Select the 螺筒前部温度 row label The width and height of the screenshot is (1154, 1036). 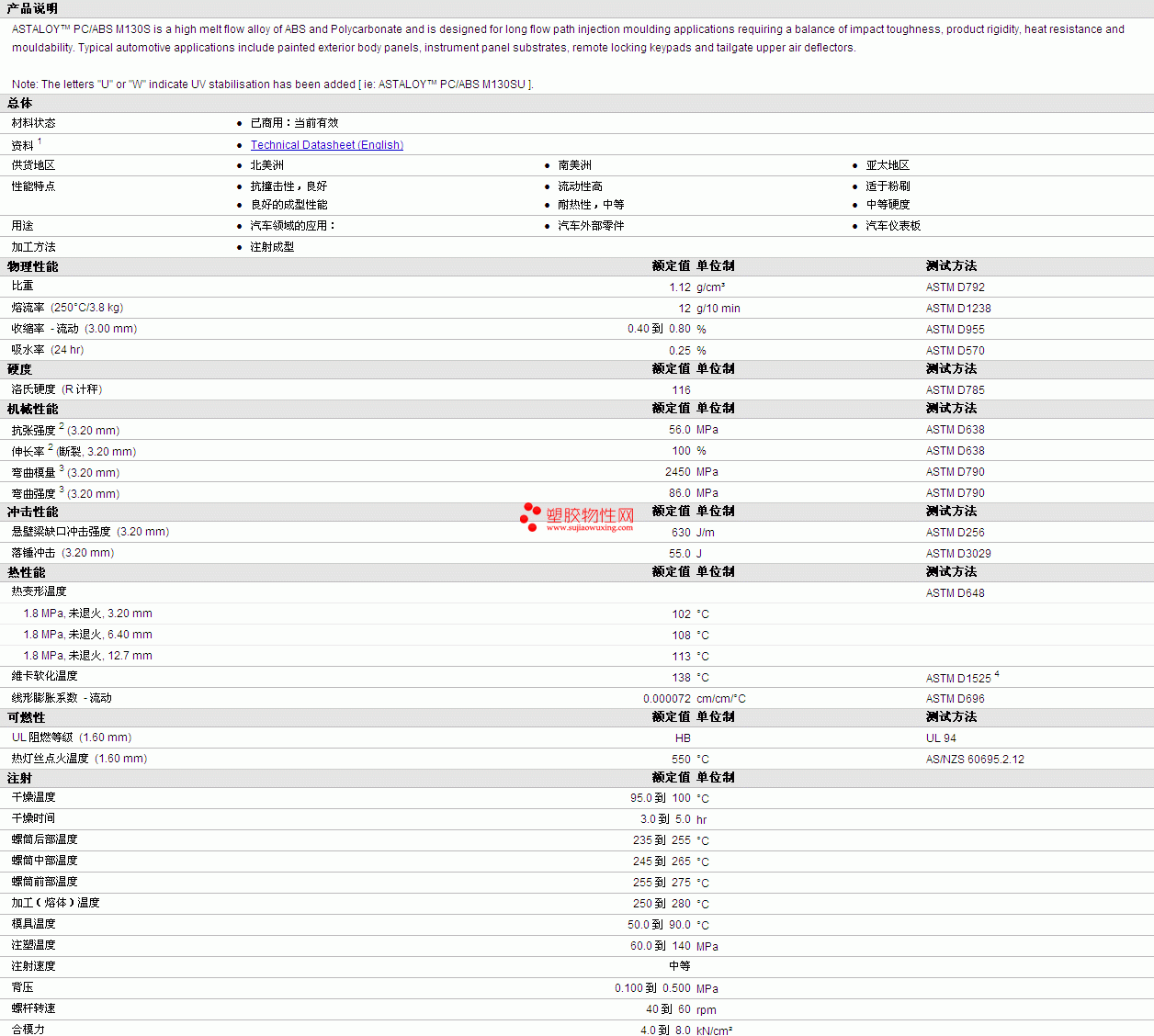44,882
